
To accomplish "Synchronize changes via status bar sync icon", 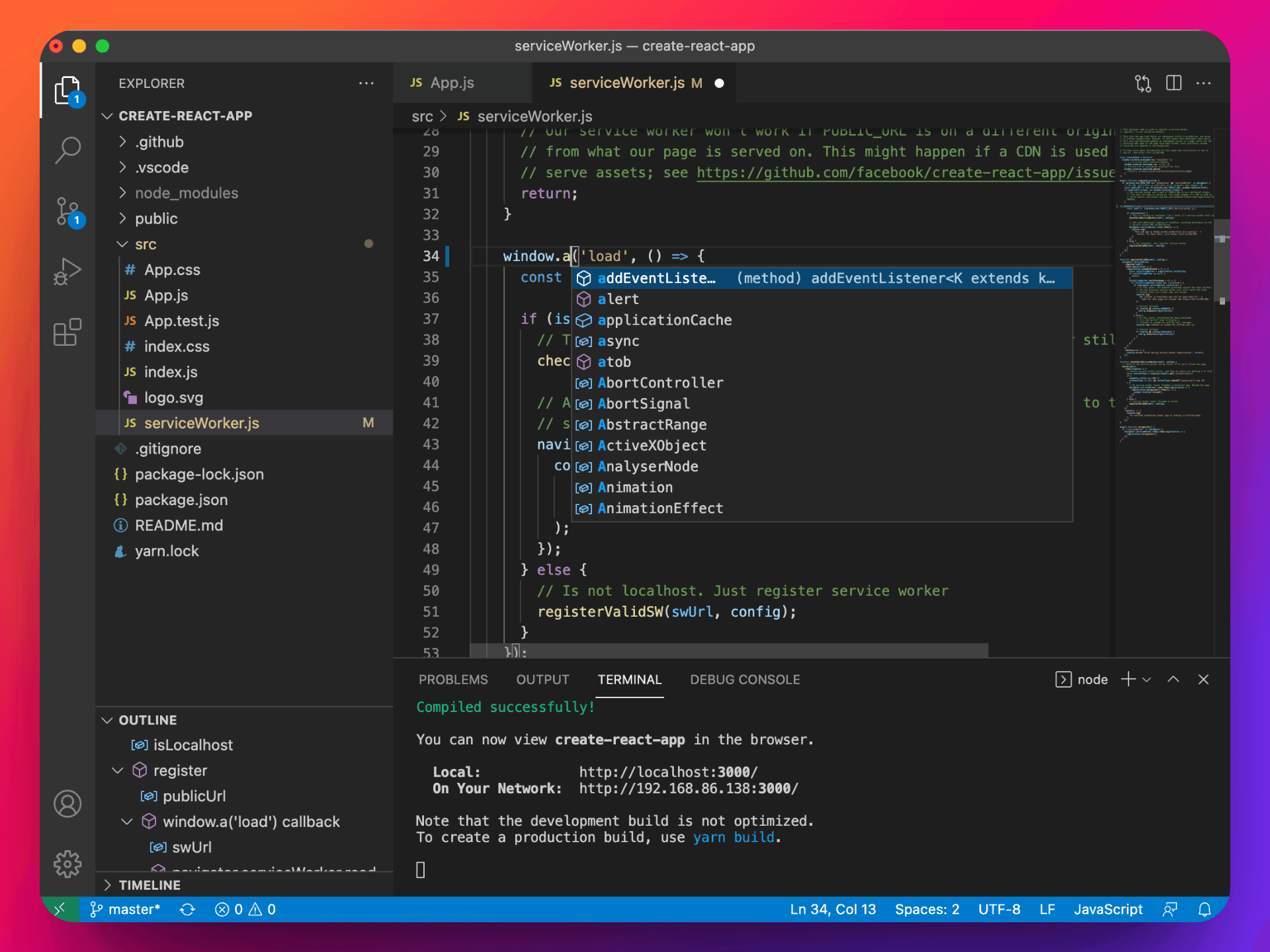I will [188, 910].
